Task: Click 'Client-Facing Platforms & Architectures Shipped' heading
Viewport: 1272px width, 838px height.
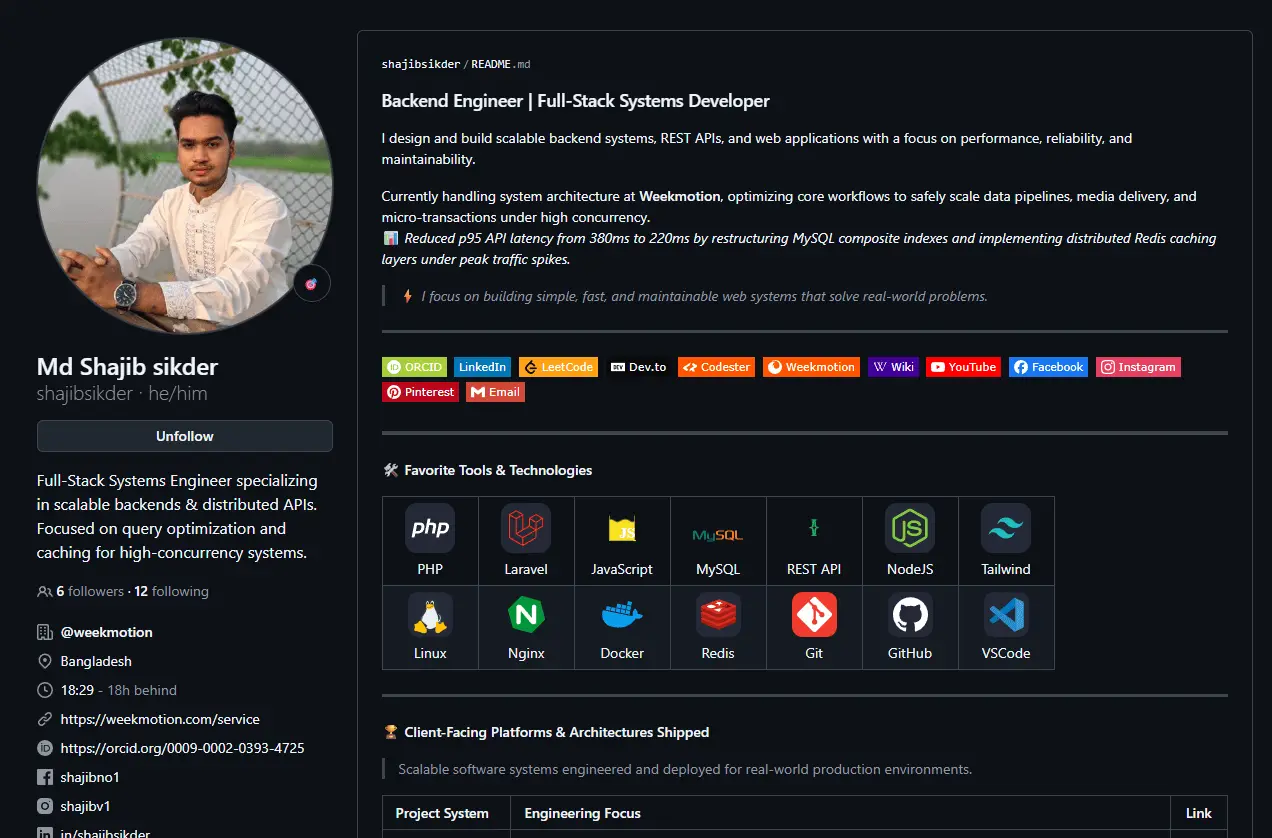Action: click(x=547, y=732)
